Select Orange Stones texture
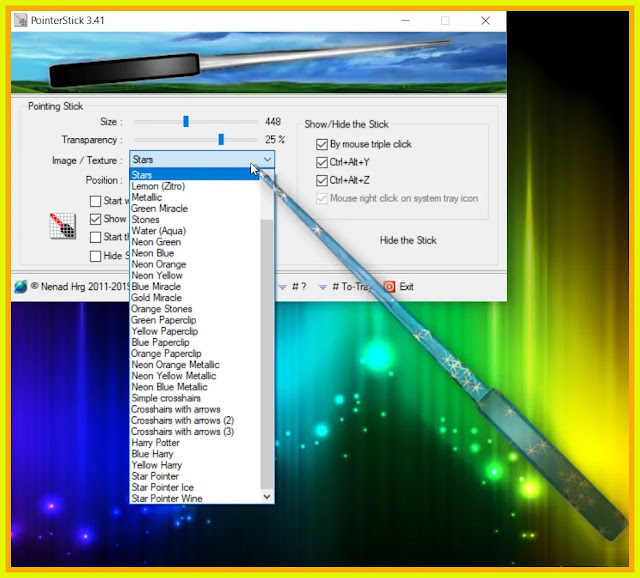 click(x=195, y=309)
